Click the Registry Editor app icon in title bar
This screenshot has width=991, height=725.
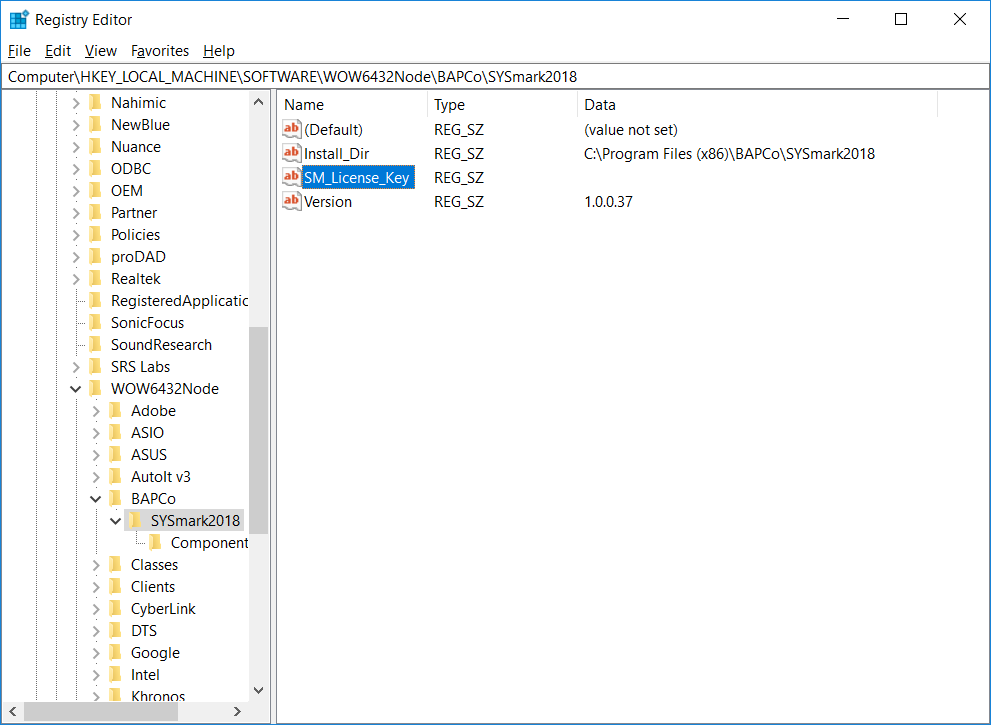tap(19, 20)
